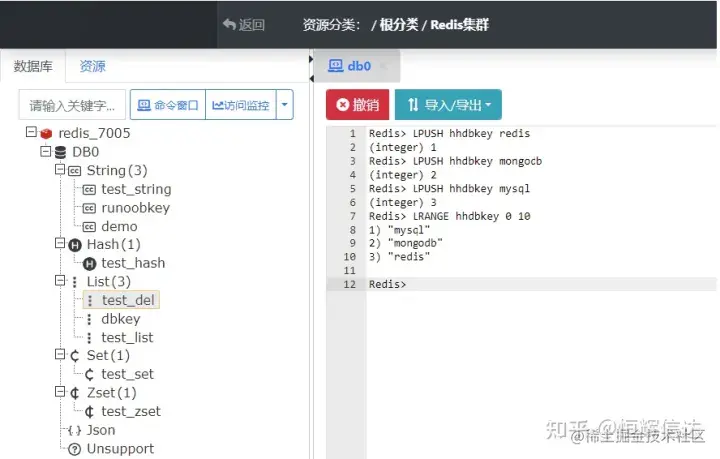Select the Json tree node
This screenshot has height=459, width=720.
[x=101, y=430]
